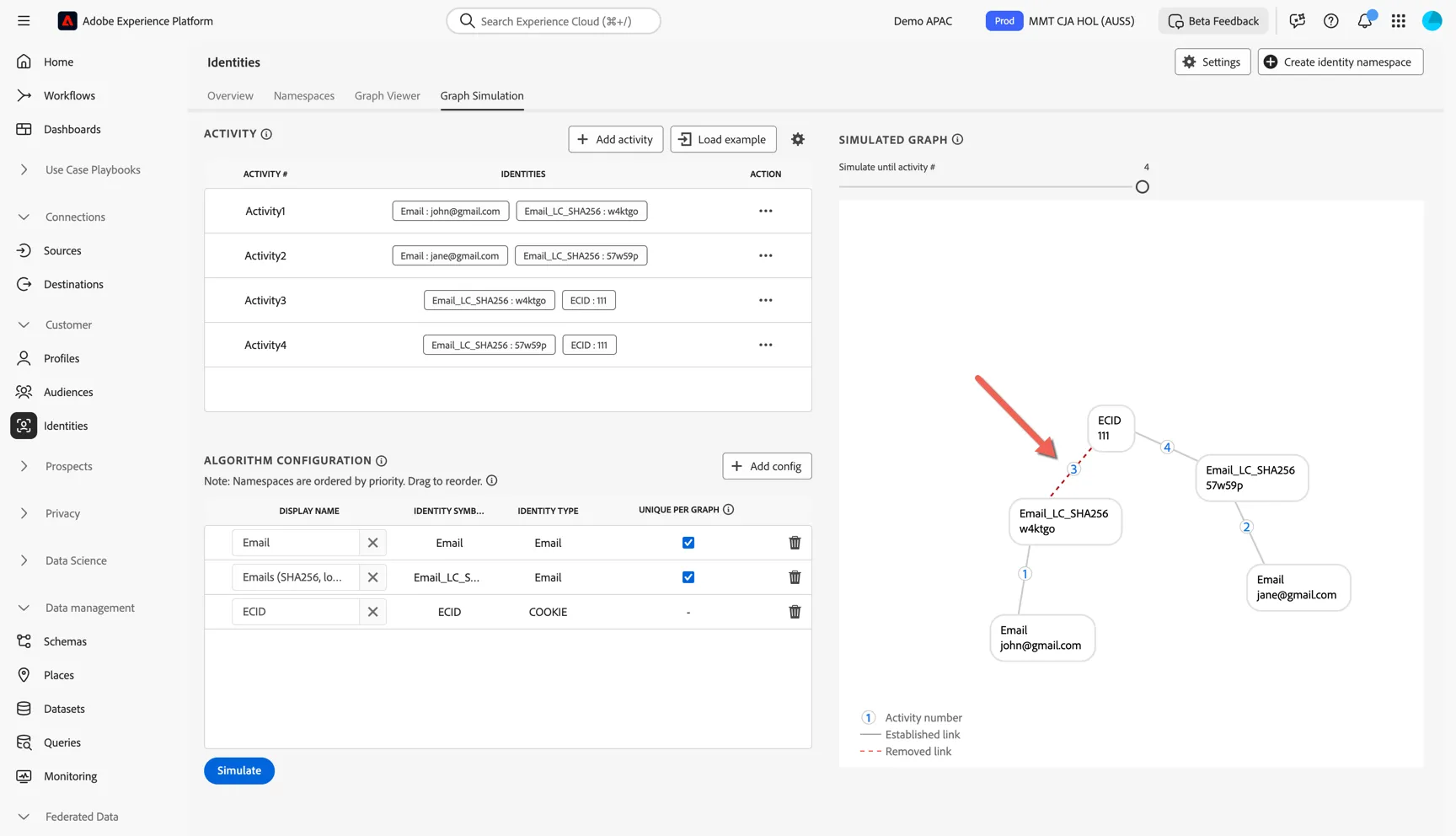Open the Activity1 more actions menu
The width and height of the screenshot is (1456, 836).
(x=765, y=211)
